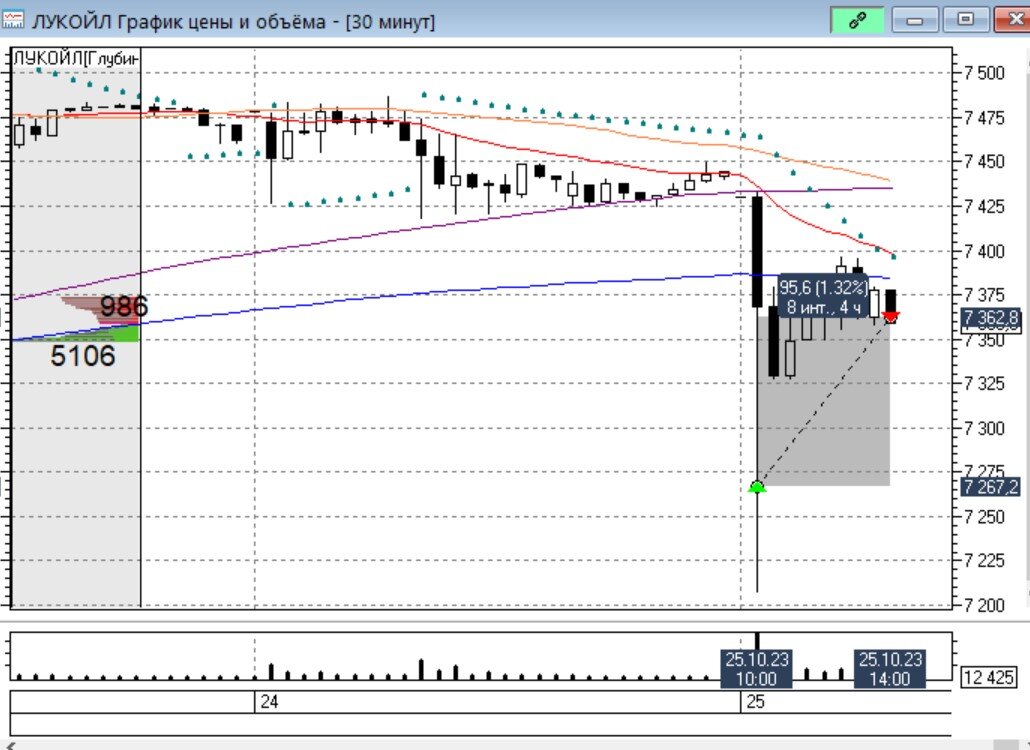Click the 7 267,2 price label on axis

[991, 487]
